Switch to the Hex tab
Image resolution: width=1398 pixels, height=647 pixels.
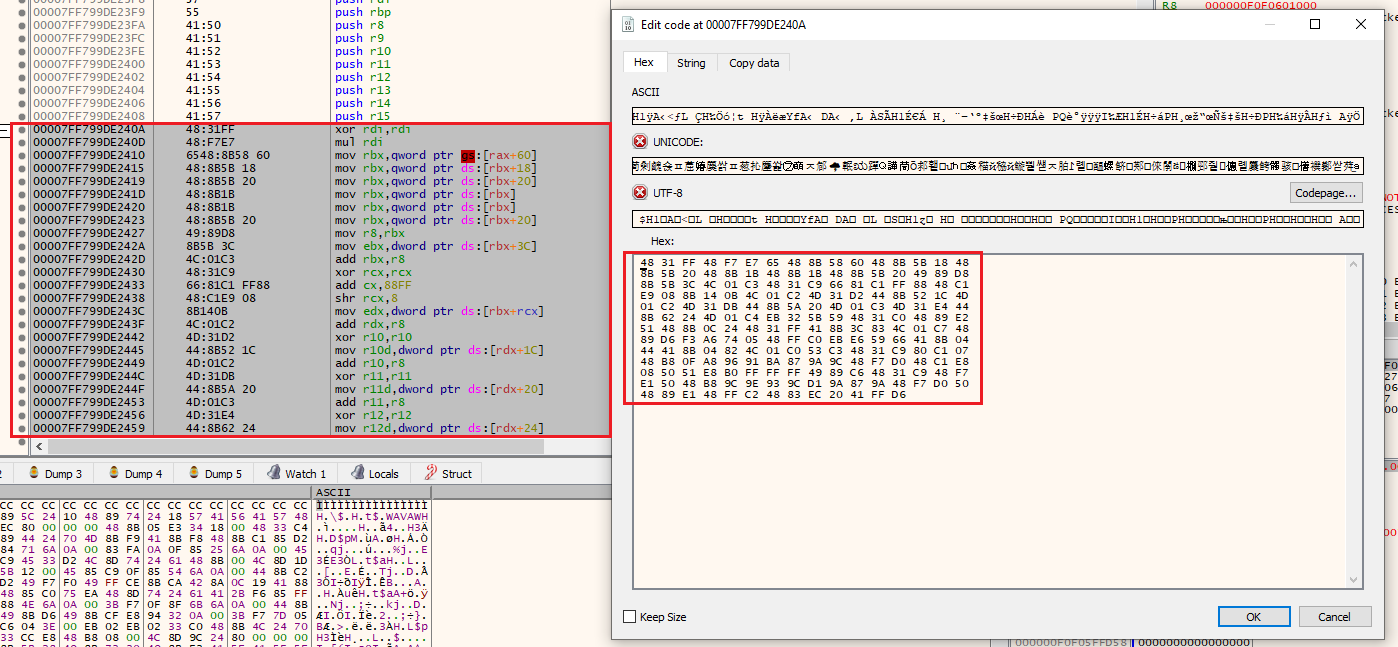pyautogui.click(x=644, y=62)
